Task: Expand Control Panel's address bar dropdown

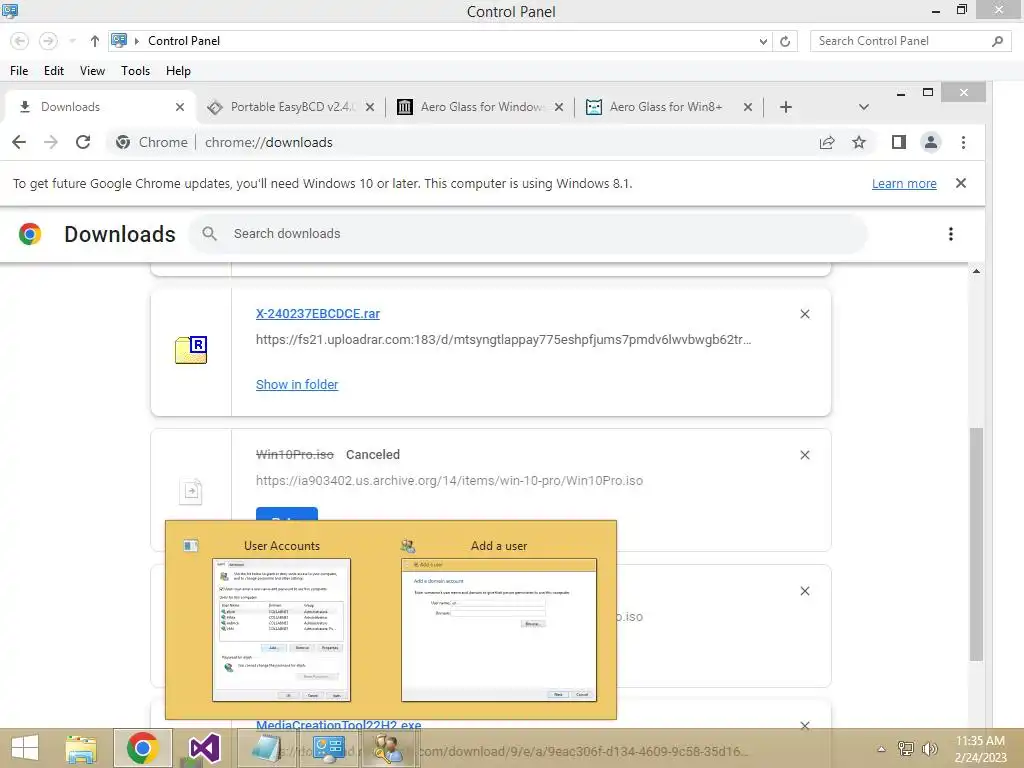Action: (x=763, y=42)
